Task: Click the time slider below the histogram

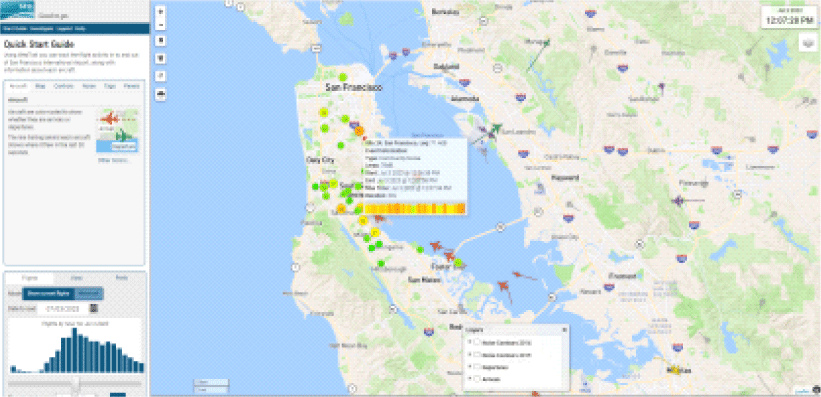Action: 75,383
